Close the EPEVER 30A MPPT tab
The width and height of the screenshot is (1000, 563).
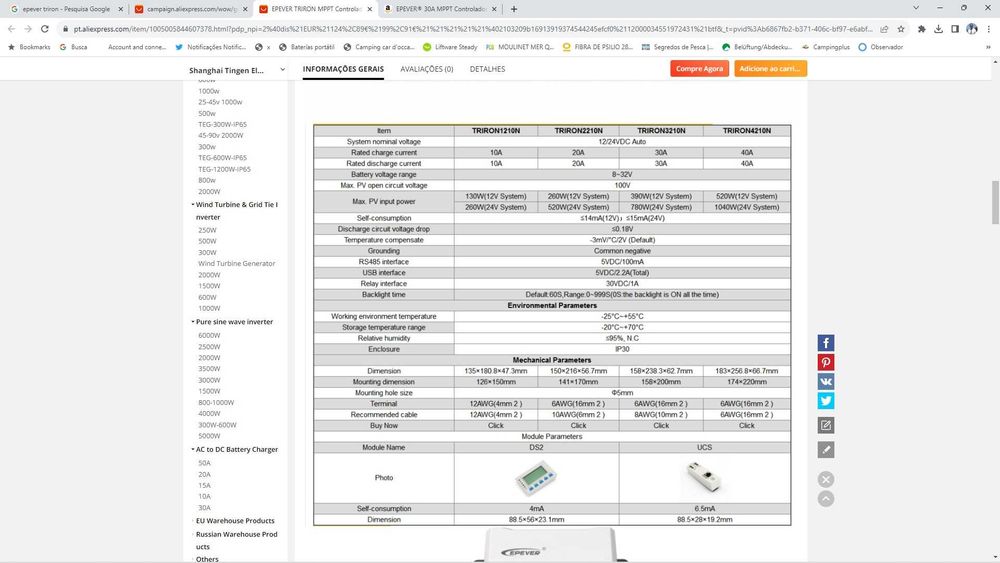coord(494,9)
